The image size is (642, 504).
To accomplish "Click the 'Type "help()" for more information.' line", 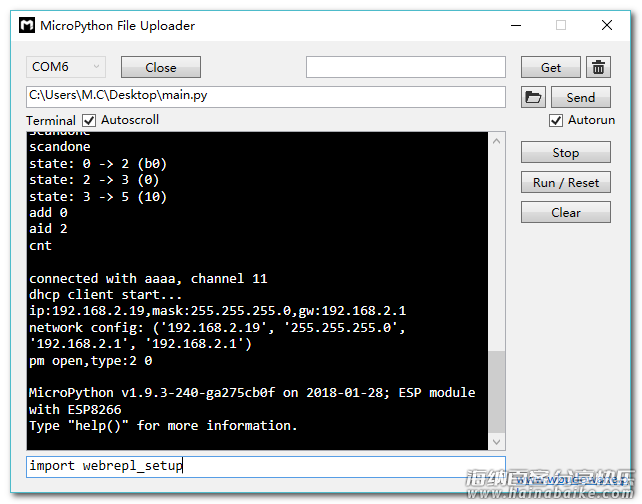I will [163, 426].
